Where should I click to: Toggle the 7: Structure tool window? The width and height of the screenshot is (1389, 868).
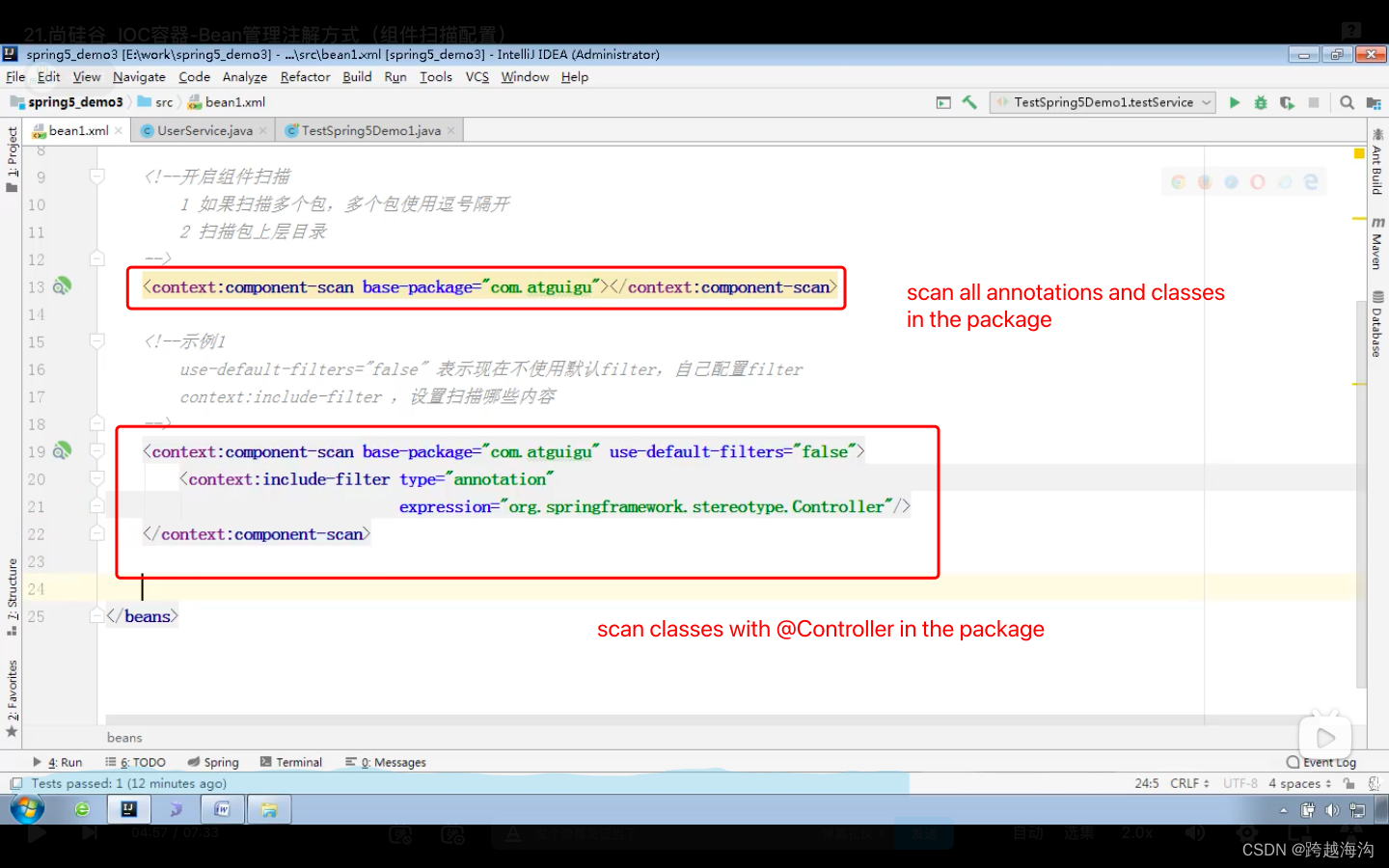[x=12, y=596]
